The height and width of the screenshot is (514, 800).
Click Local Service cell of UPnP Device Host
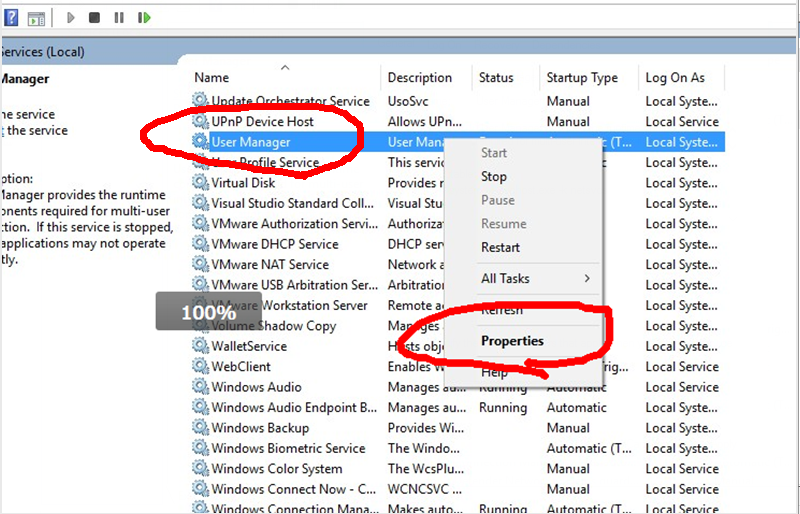682,121
